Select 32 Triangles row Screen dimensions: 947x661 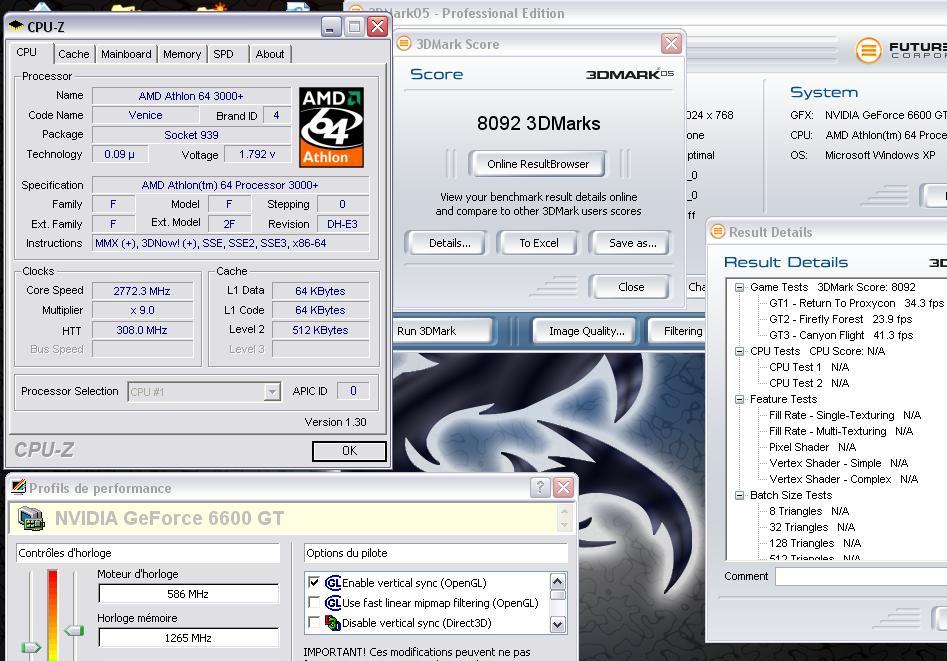(812, 527)
